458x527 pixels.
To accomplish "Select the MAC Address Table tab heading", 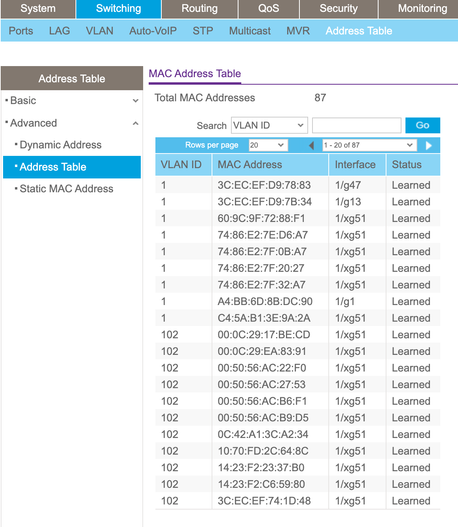I will tap(195, 74).
